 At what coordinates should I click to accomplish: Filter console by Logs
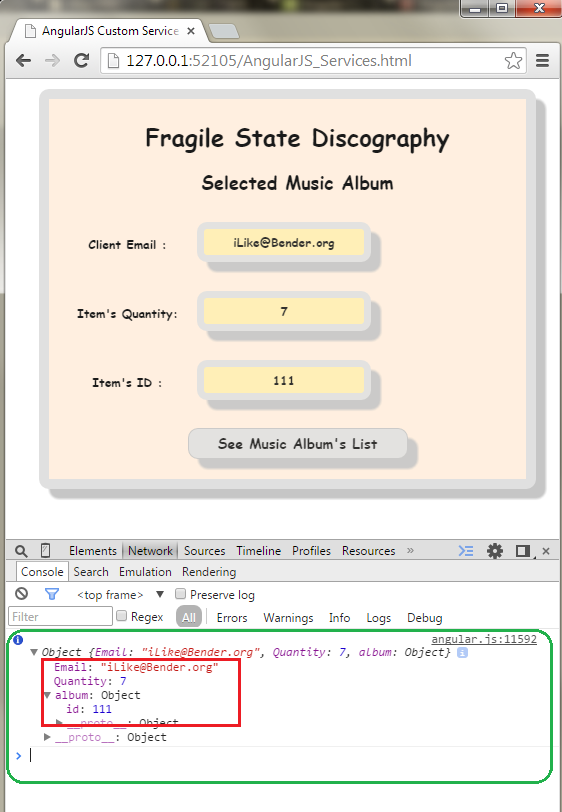click(378, 618)
